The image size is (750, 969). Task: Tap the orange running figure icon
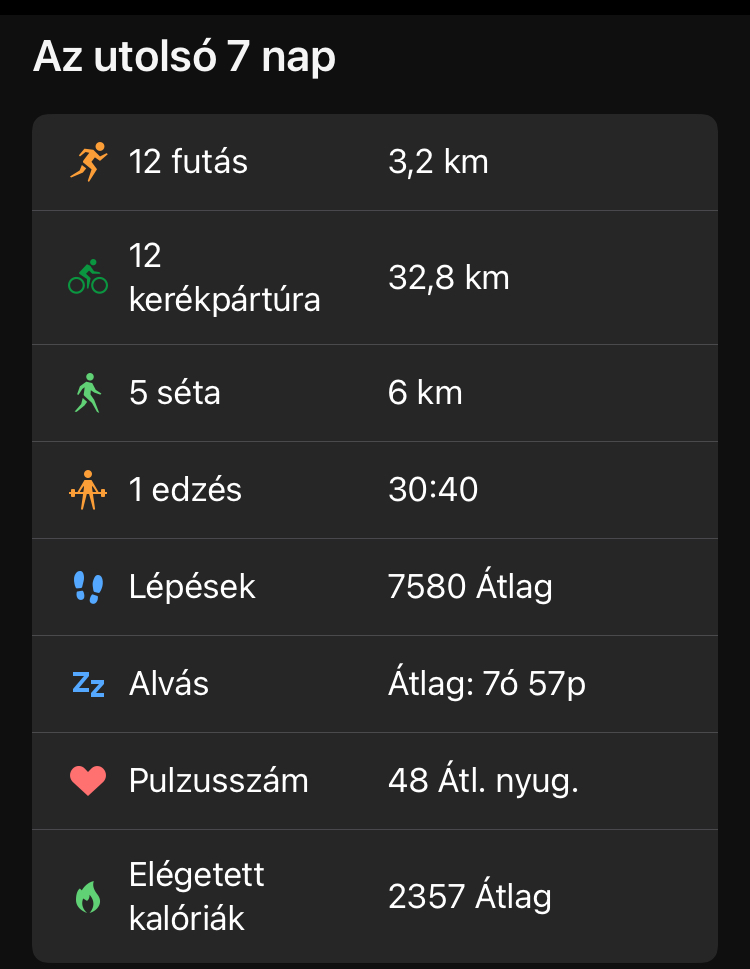click(88, 162)
